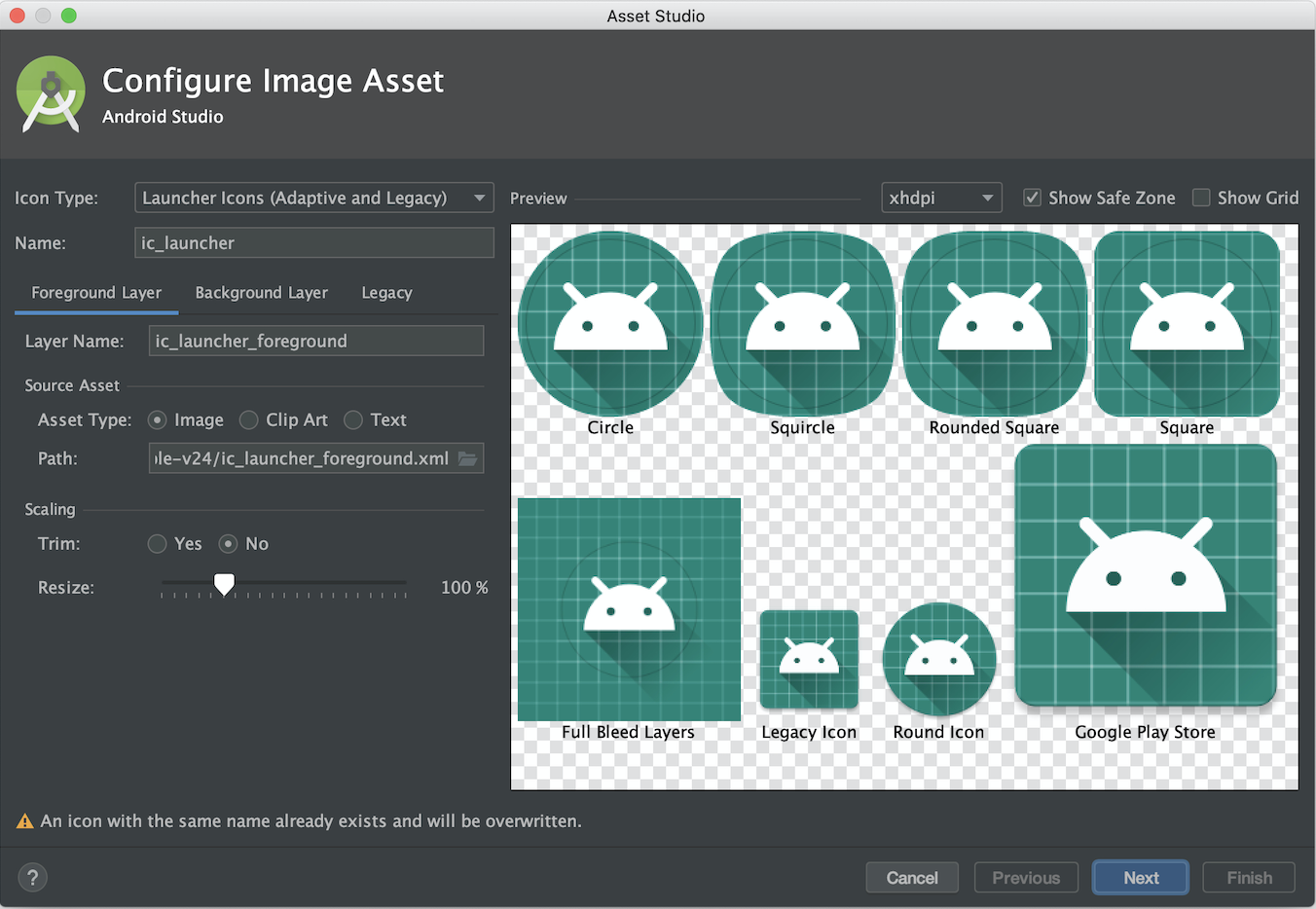The image size is (1316, 909).
Task: Click the Resize slider handle
Action: (x=224, y=584)
